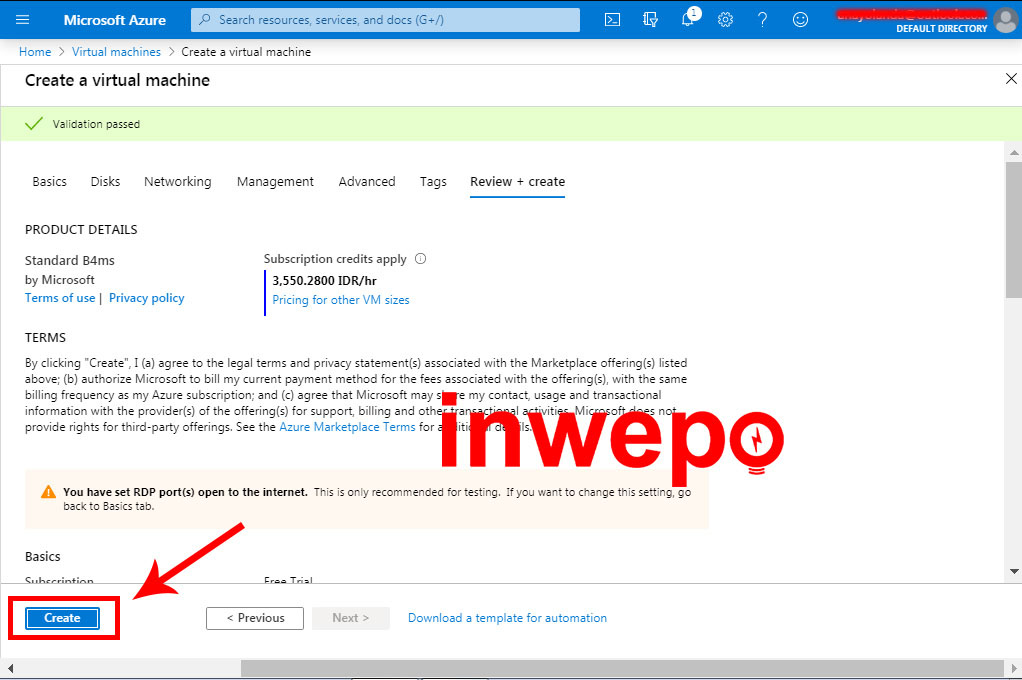Click the RDP port warning message
Image resolution: width=1022 pixels, height=680 pixels.
tap(366, 499)
